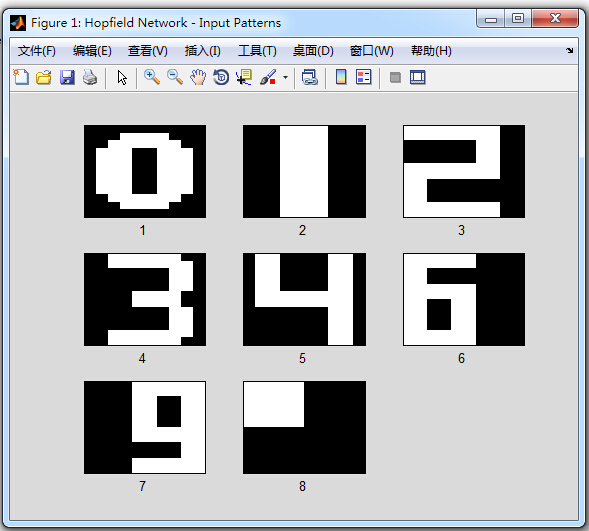This screenshot has width=589, height=531.
Task: Select the Edit Plot arrow tool
Action: pyautogui.click(x=122, y=78)
